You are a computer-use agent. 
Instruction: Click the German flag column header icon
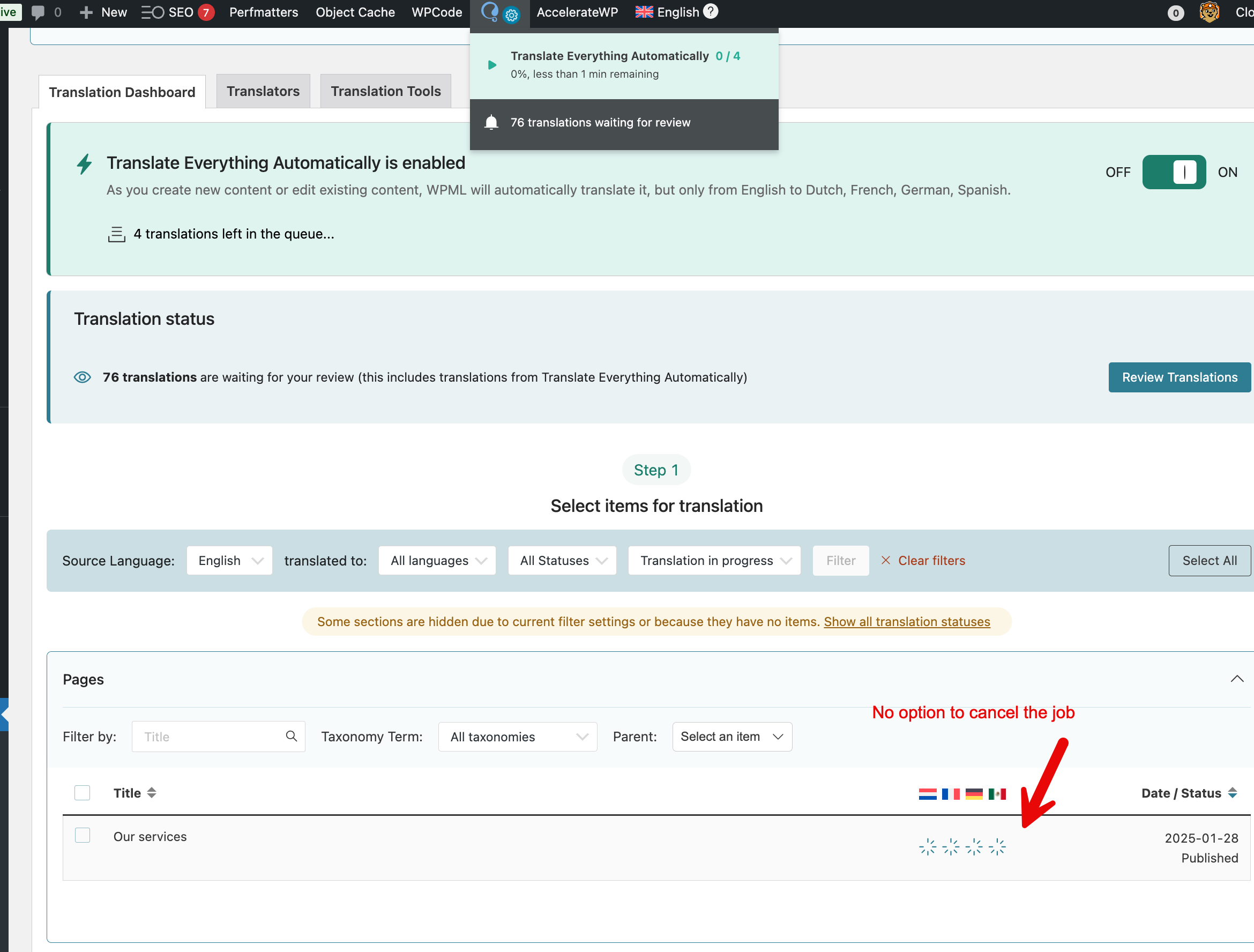[x=974, y=794]
